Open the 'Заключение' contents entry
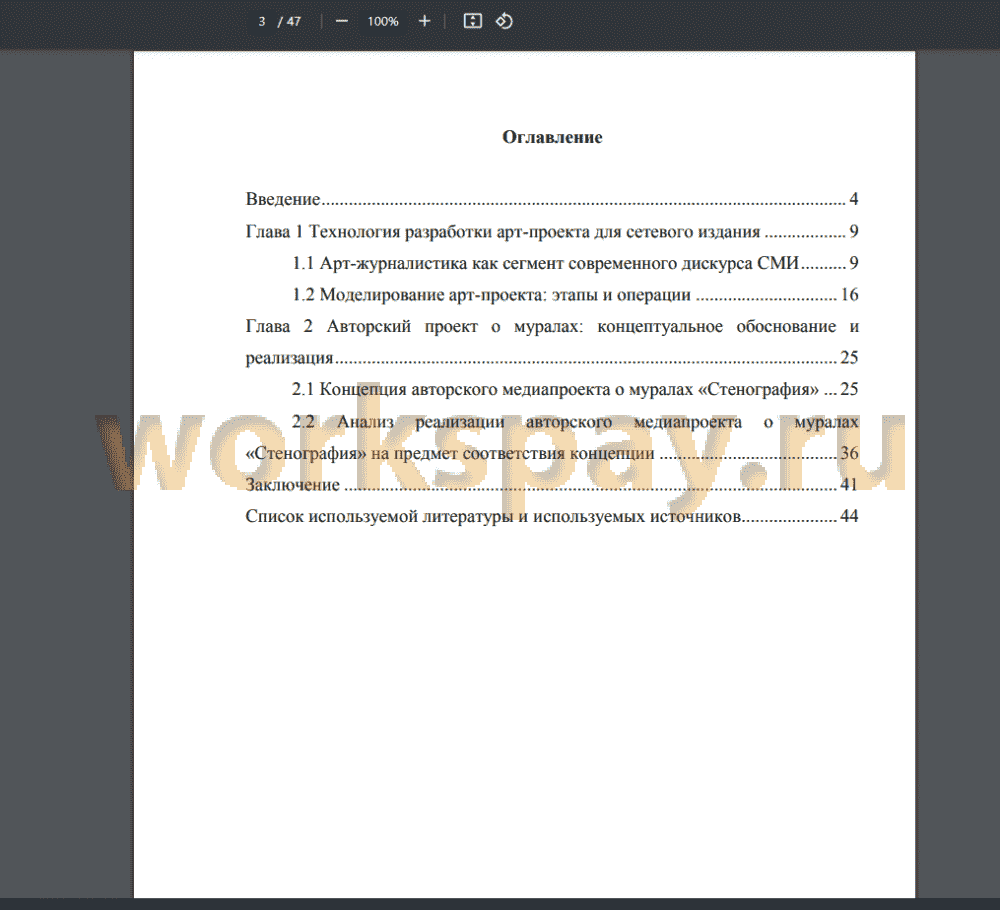Image resolution: width=1000 pixels, height=910 pixels. tap(552, 485)
